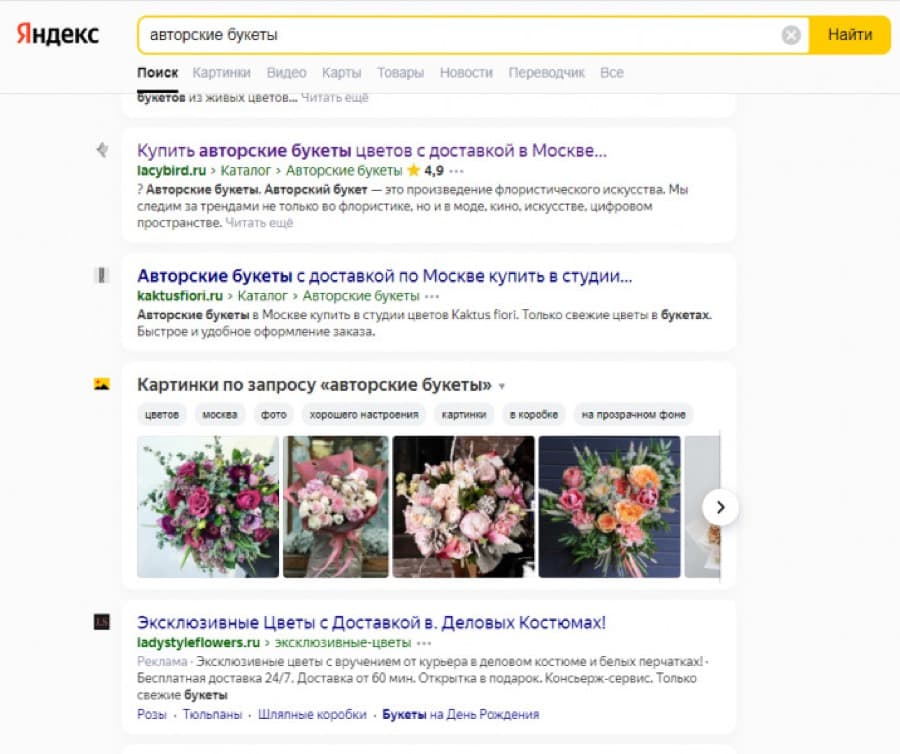The height and width of the screenshot is (754, 900).
Task: Click the star rating 4,9 icon
Action: tap(413, 170)
